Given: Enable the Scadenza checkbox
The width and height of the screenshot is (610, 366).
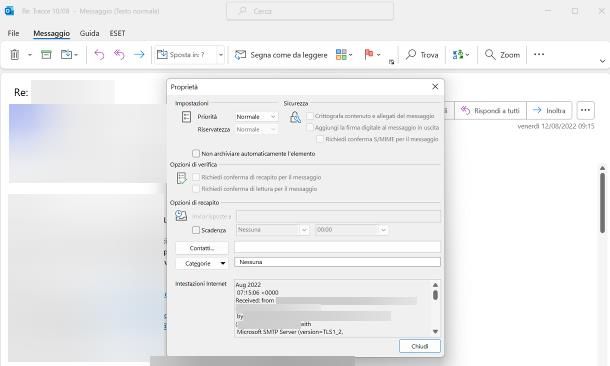Looking at the screenshot, I should (196, 230).
